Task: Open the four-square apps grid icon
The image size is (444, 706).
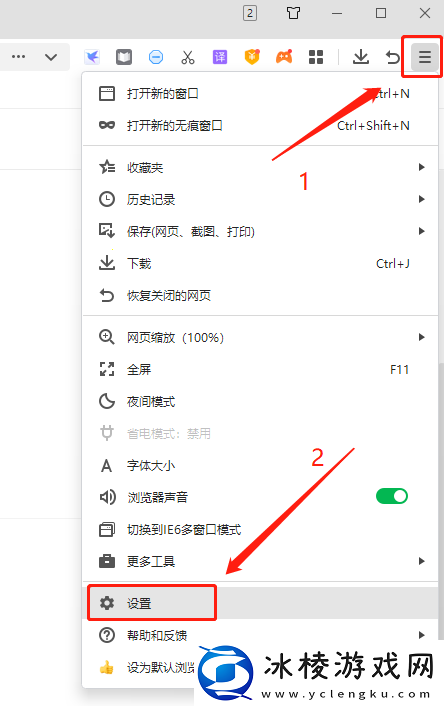Action: click(316, 57)
